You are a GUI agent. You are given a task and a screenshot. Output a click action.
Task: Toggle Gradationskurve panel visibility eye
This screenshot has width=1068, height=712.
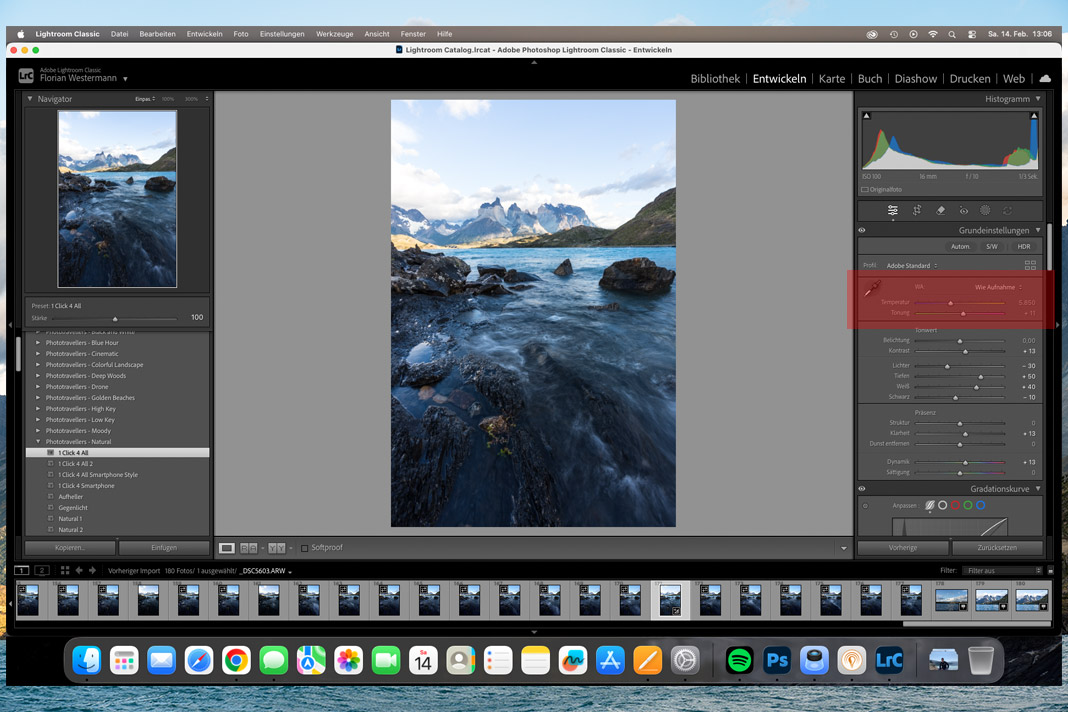coord(862,489)
